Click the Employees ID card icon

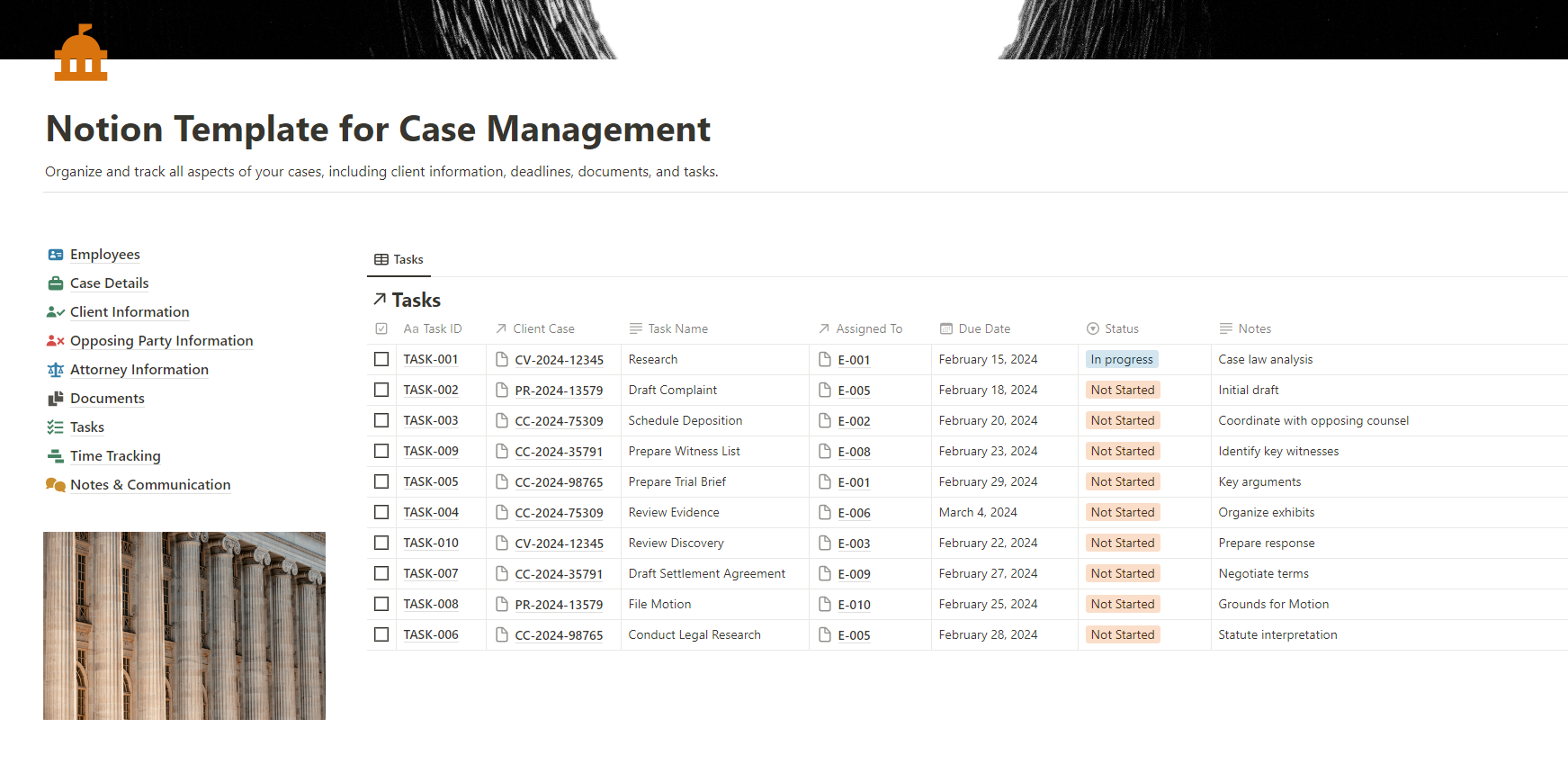click(56, 255)
